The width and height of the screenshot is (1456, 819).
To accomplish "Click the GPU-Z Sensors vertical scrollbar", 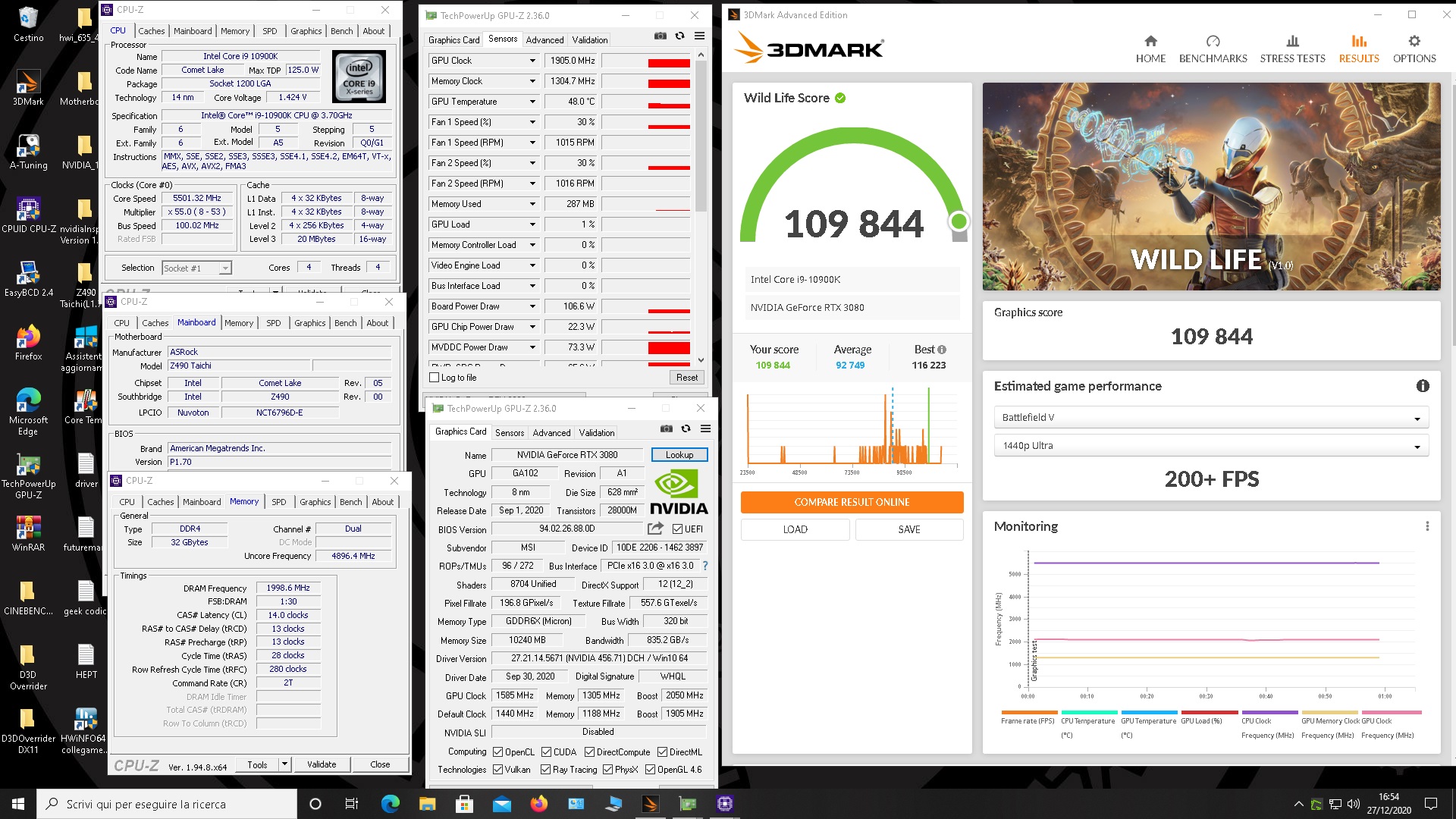I will click(701, 137).
